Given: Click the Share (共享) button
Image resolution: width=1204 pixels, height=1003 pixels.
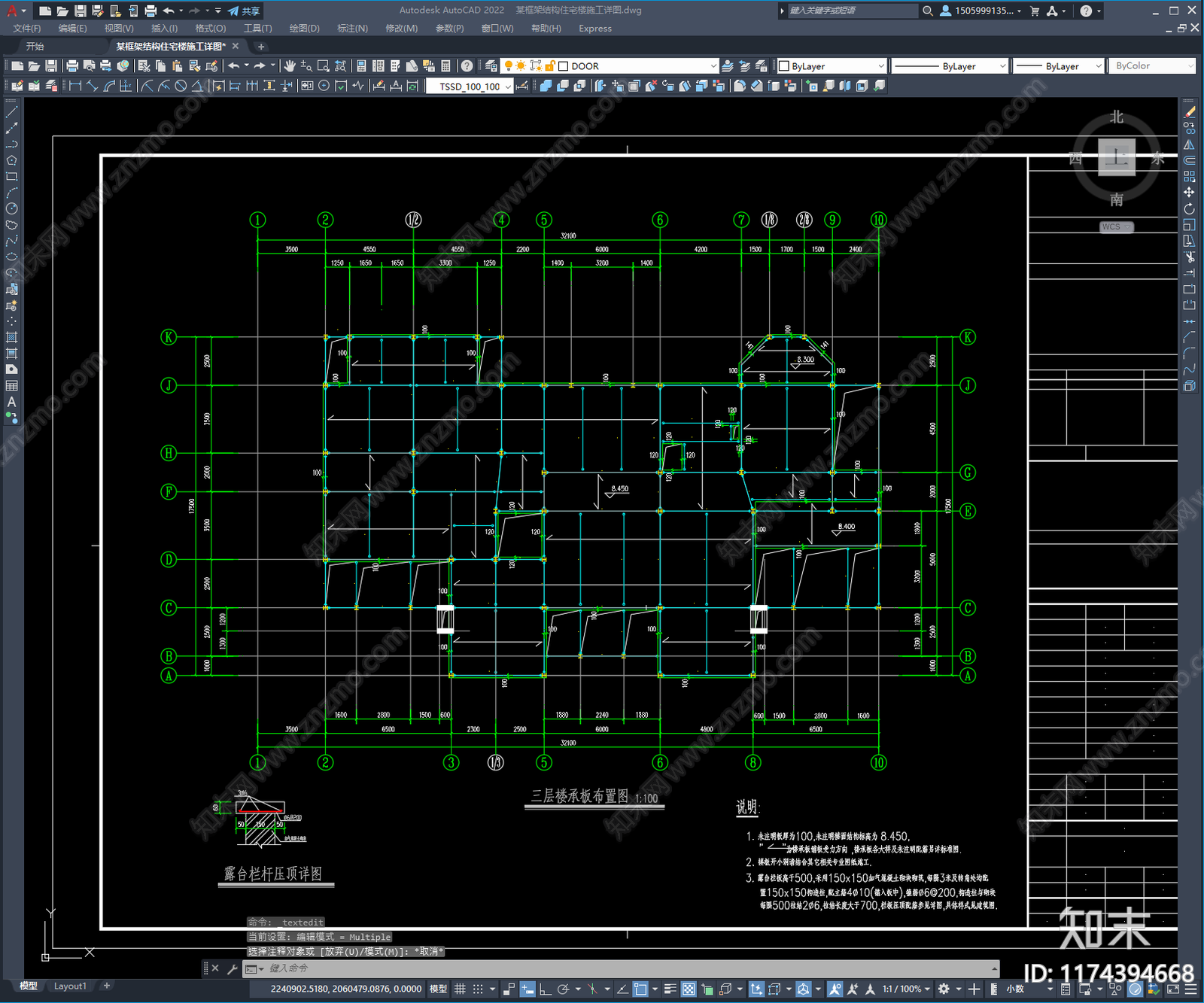Looking at the screenshot, I should [x=244, y=11].
